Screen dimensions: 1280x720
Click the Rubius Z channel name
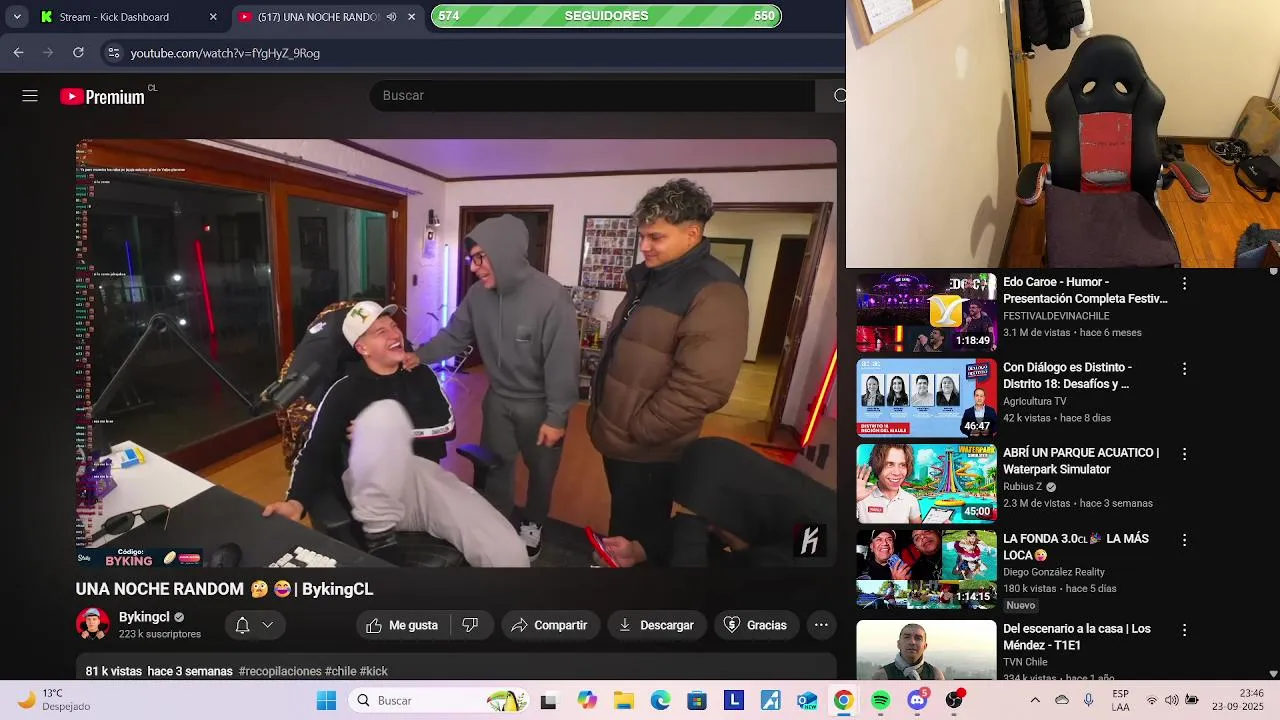click(x=1022, y=487)
